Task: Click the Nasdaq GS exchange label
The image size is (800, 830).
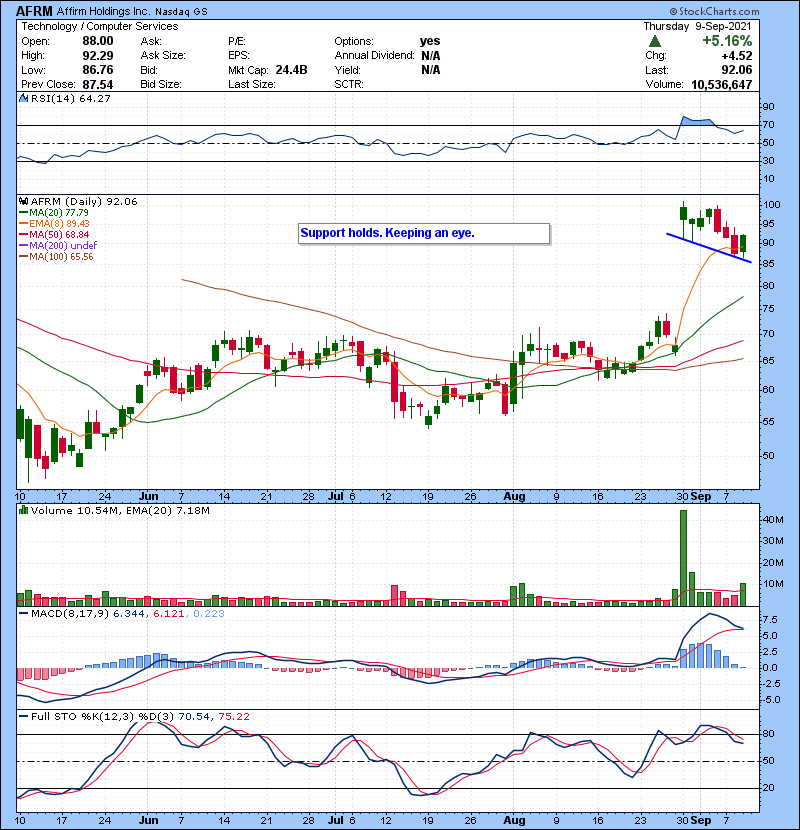Action: click(181, 12)
